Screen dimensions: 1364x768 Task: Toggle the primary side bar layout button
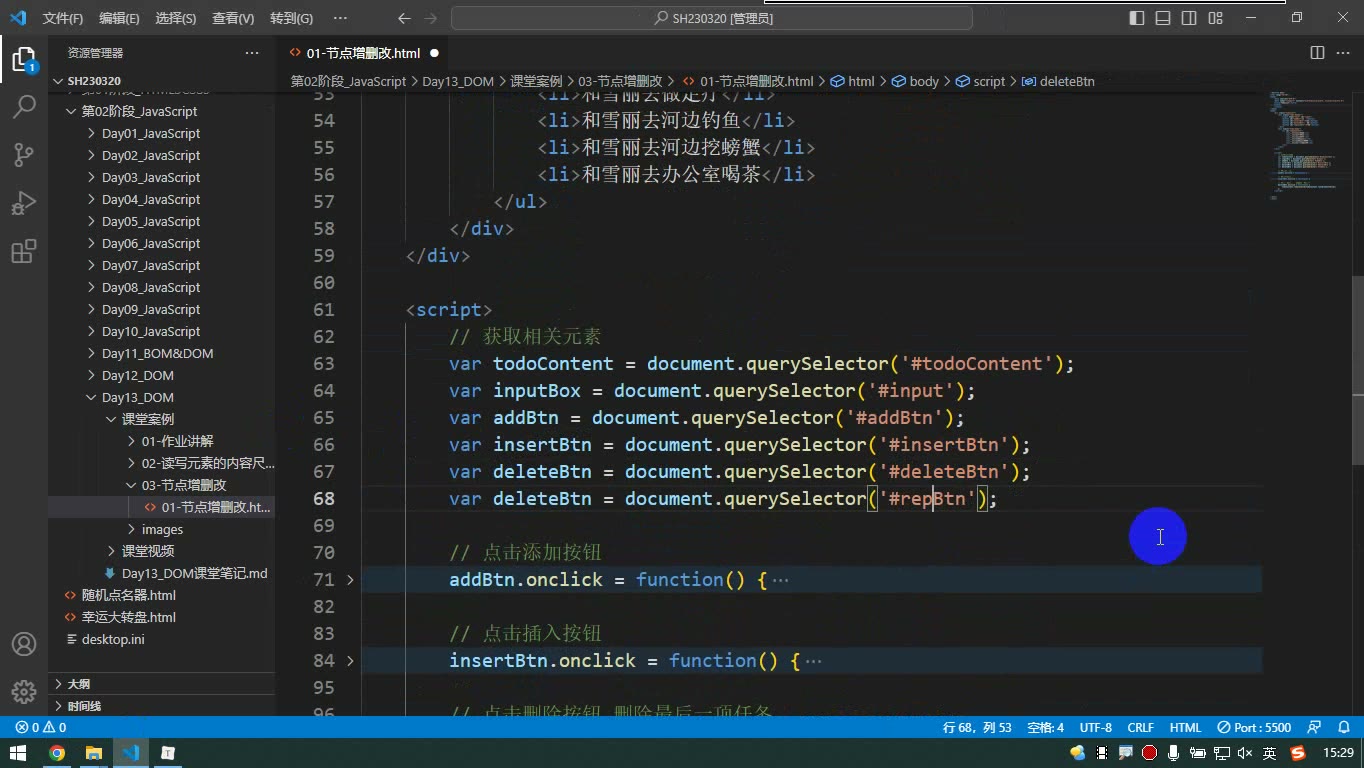pyautogui.click(x=1137, y=18)
